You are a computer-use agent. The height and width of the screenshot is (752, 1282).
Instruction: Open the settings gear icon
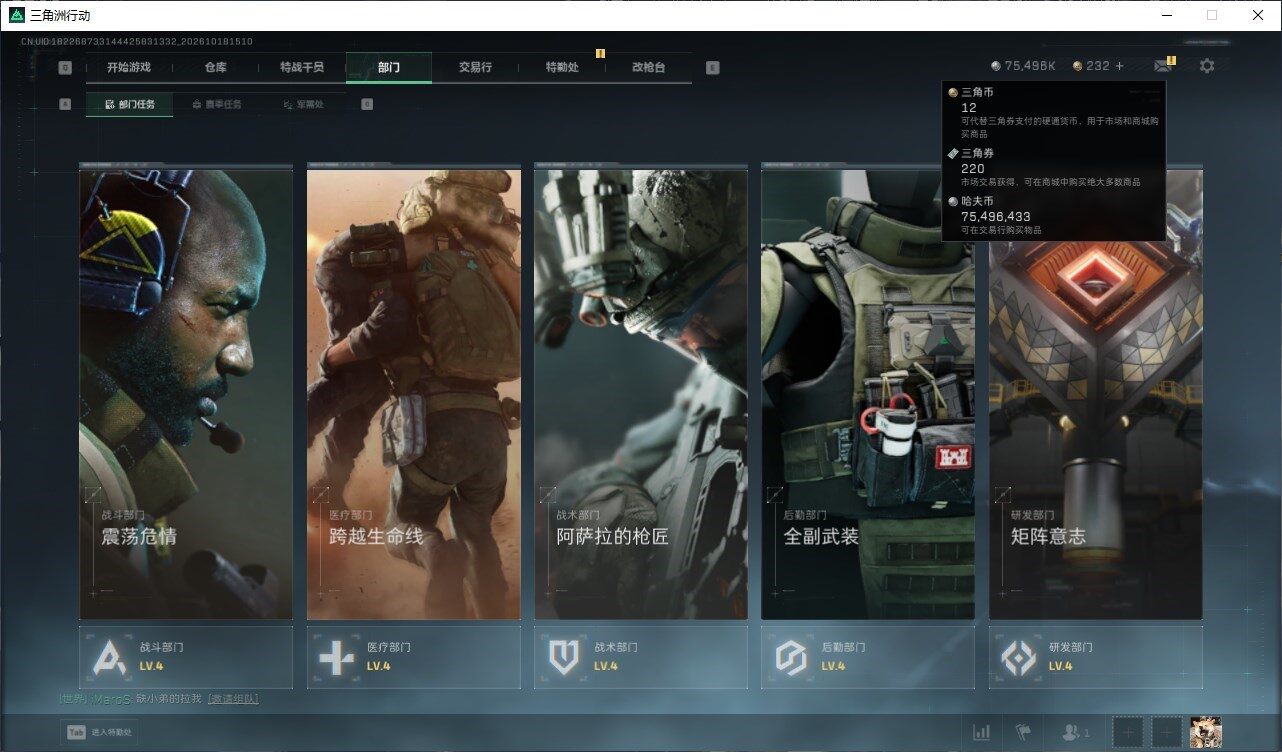[1207, 66]
